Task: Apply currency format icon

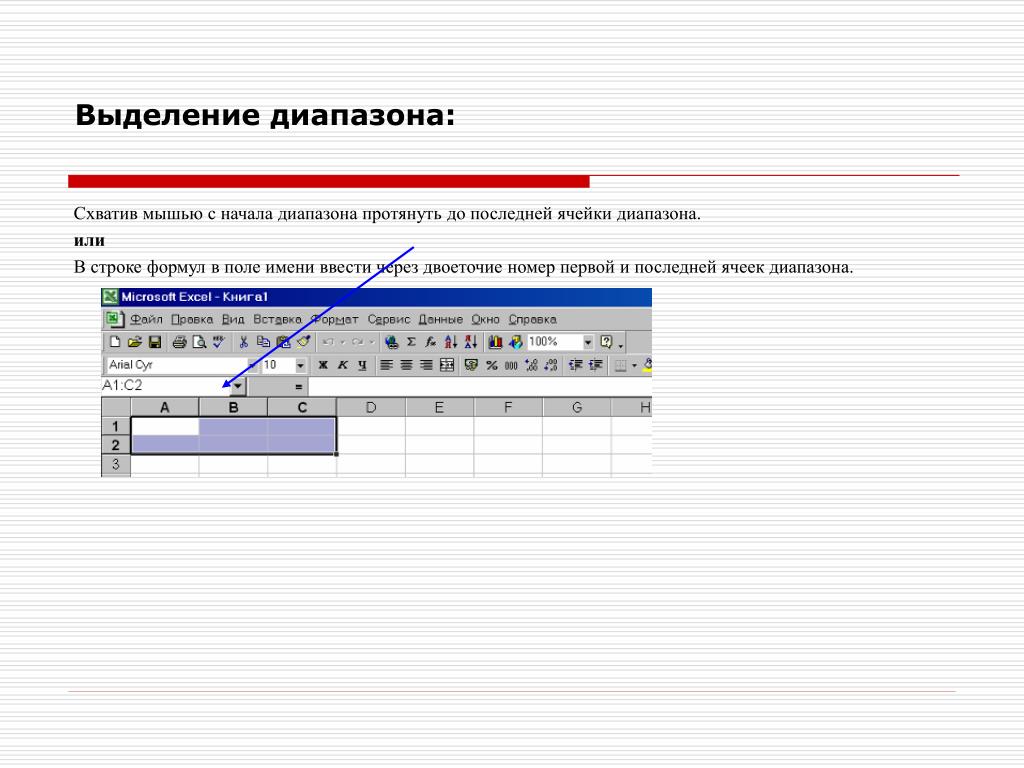Action: click(471, 365)
